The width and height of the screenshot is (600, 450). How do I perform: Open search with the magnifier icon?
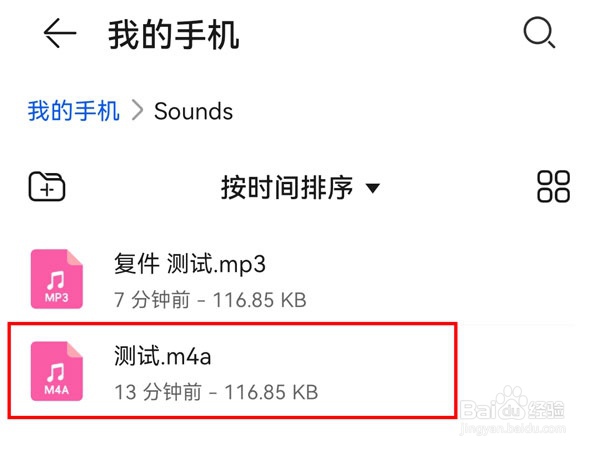click(539, 32)
